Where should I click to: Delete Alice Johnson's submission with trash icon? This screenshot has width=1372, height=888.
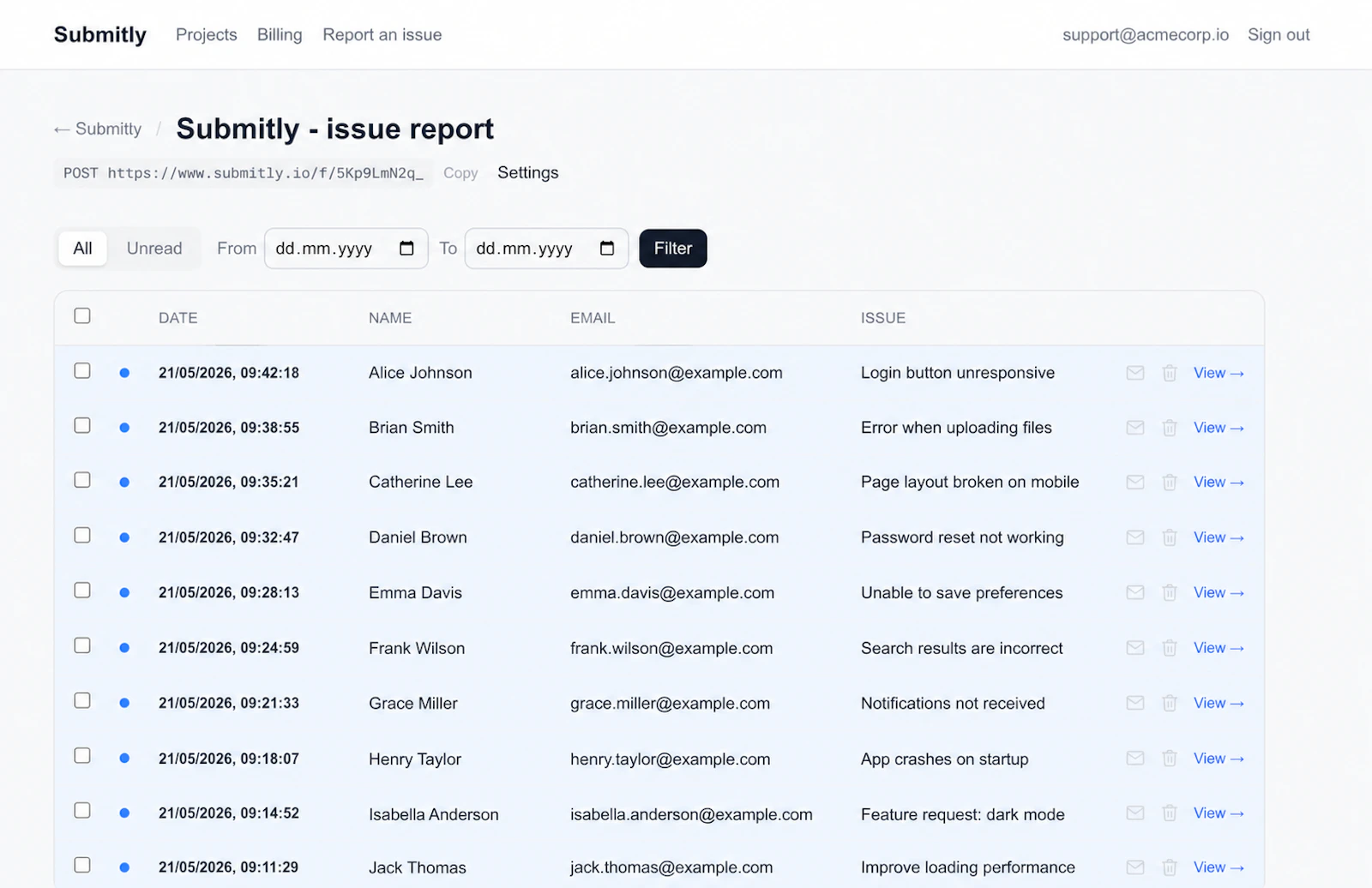(x=1170, y=373)
